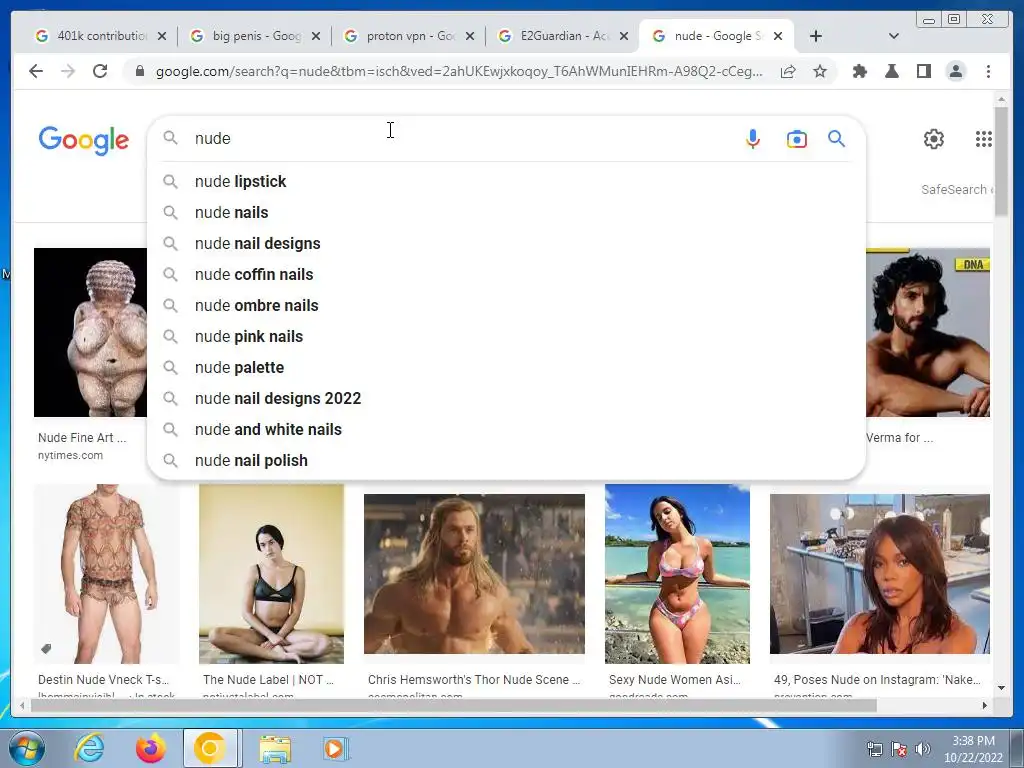Open the Chrome Labs flask icon
Screen dimensions: 1024x768
click(891, 71)
